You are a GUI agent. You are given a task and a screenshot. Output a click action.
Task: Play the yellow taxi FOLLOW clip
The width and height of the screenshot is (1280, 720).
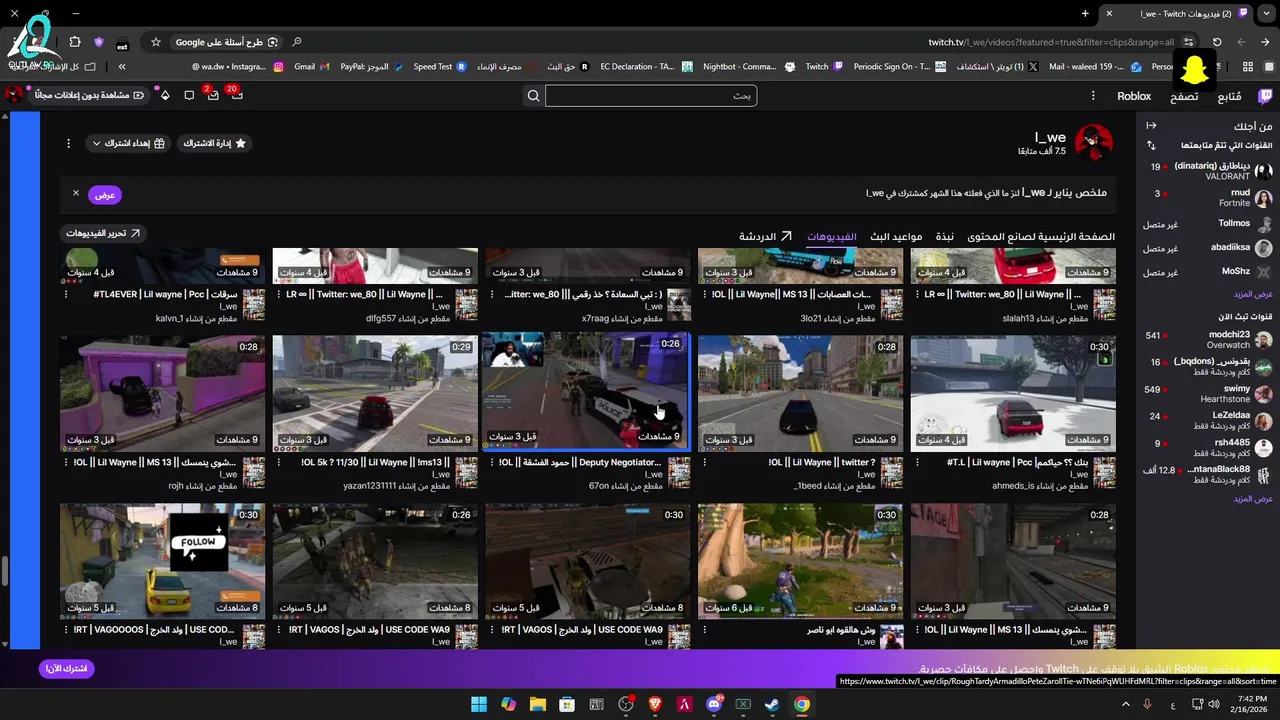[x=162, y=561]
